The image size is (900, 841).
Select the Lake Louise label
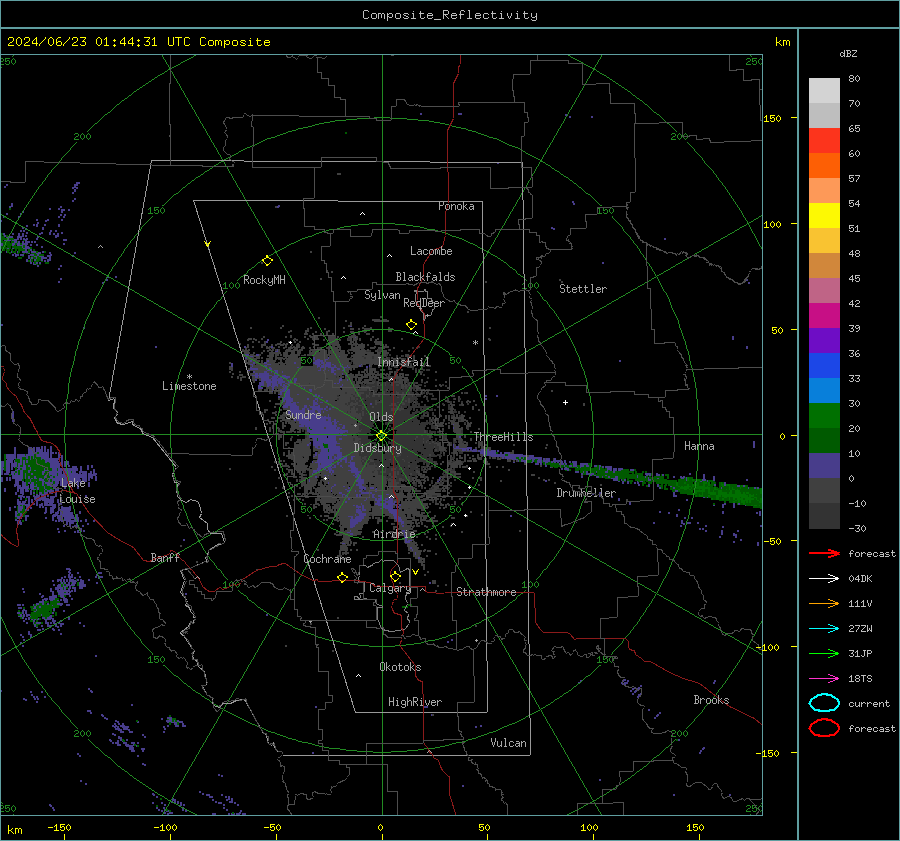(x=77, y=491)
